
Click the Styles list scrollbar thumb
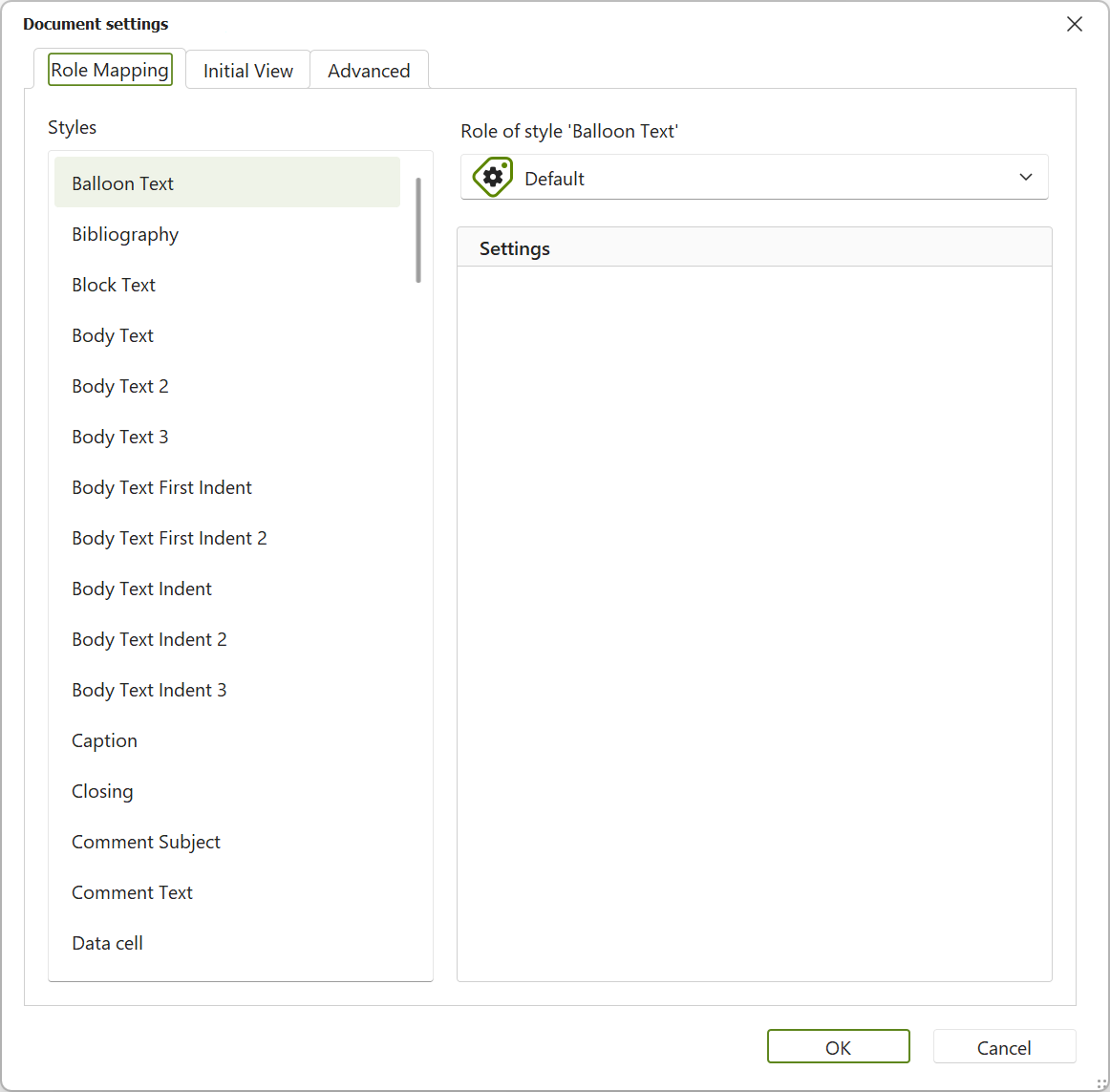(x=418, y=230)
